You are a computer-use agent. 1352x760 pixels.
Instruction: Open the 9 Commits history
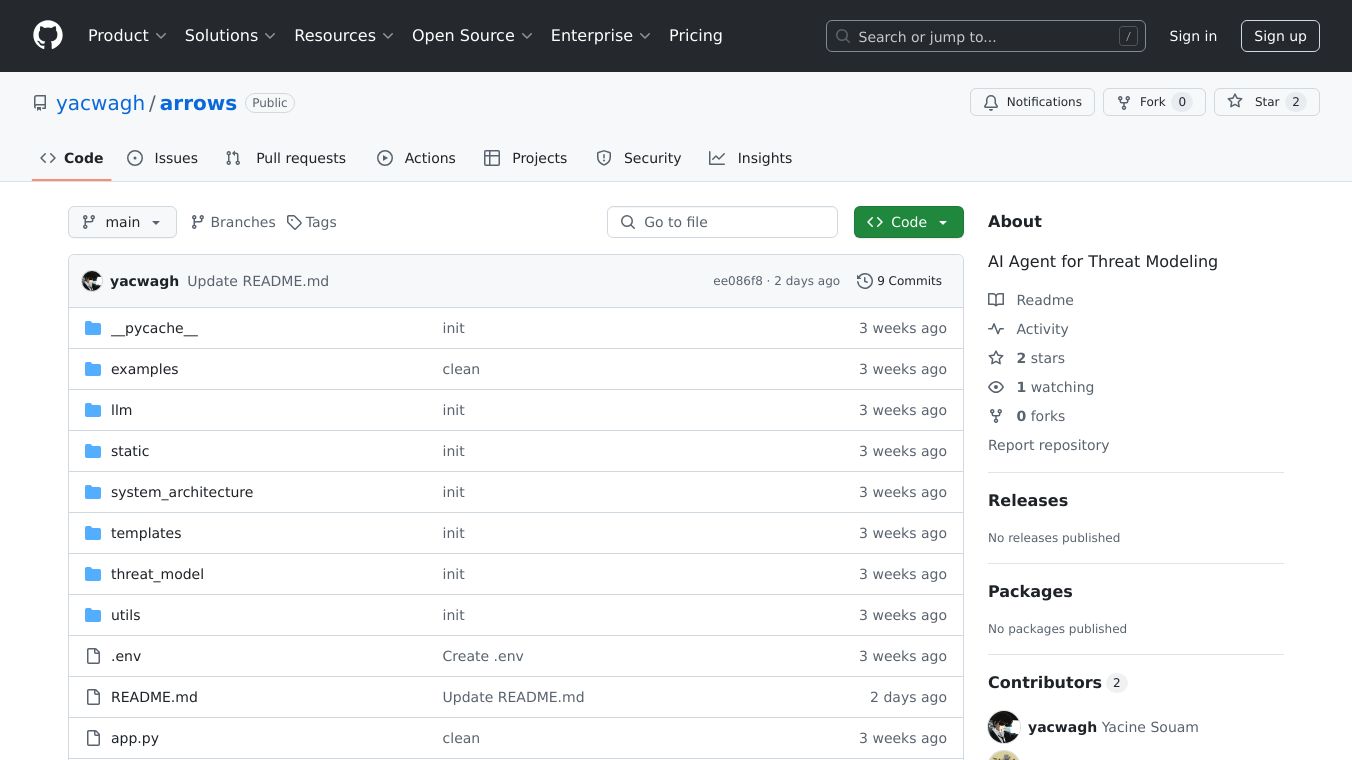point(899,281)
